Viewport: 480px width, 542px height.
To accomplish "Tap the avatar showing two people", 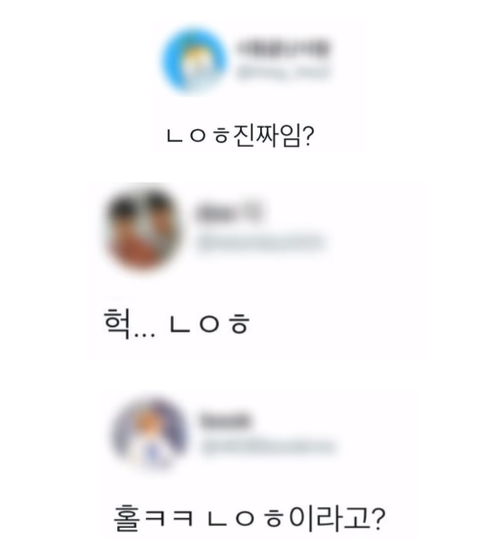I will click(144, 228).
